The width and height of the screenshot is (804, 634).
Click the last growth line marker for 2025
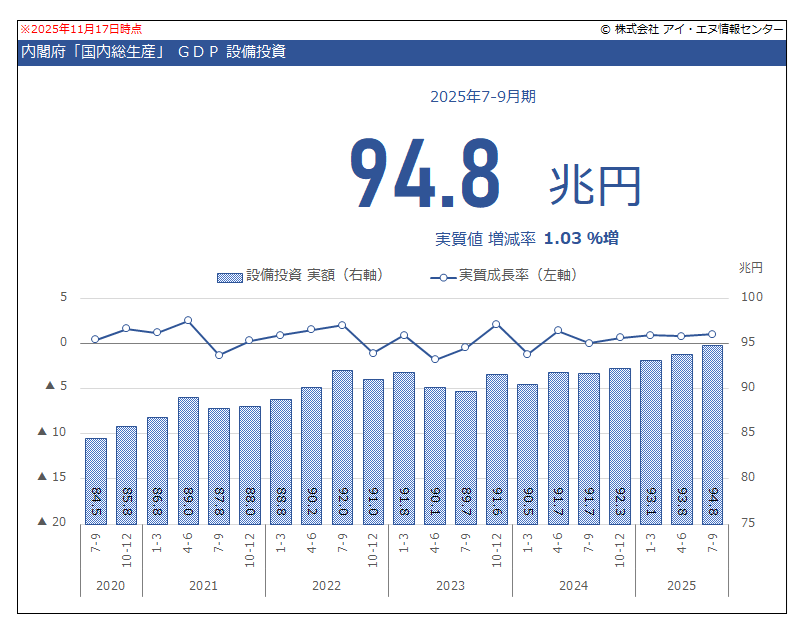coord(712,334)
